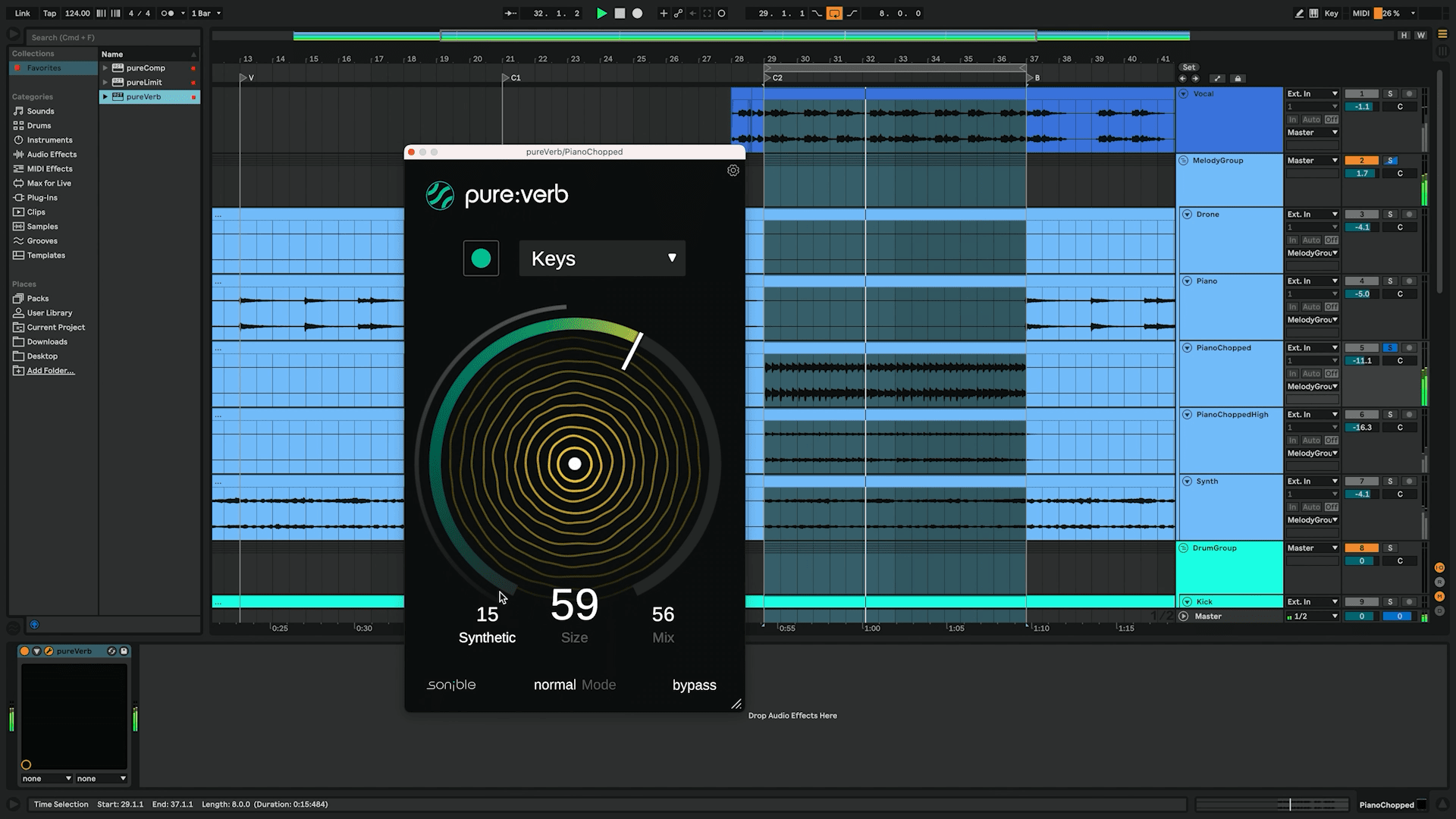Open Max for Live category

pyautogui.click(x=49, y=184)
